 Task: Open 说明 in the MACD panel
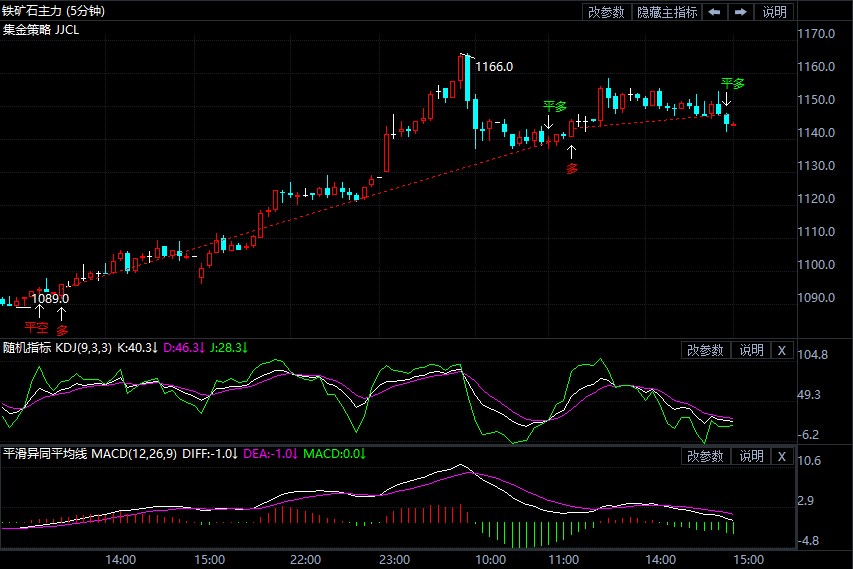[x=751, y=456]
